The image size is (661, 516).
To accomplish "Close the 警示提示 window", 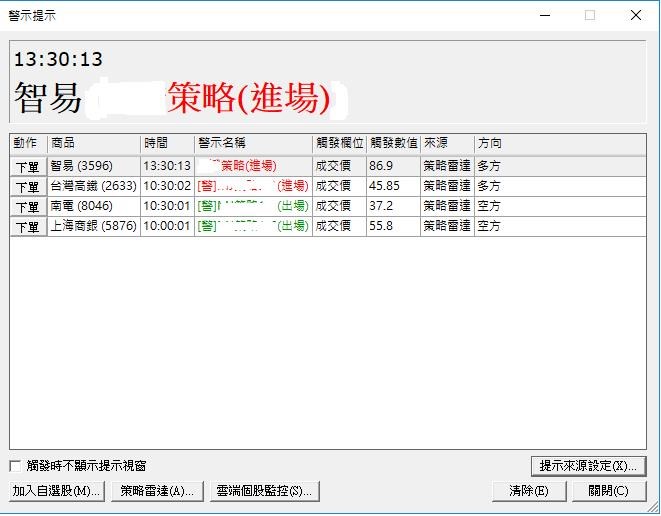I will [x=636, y=15].
